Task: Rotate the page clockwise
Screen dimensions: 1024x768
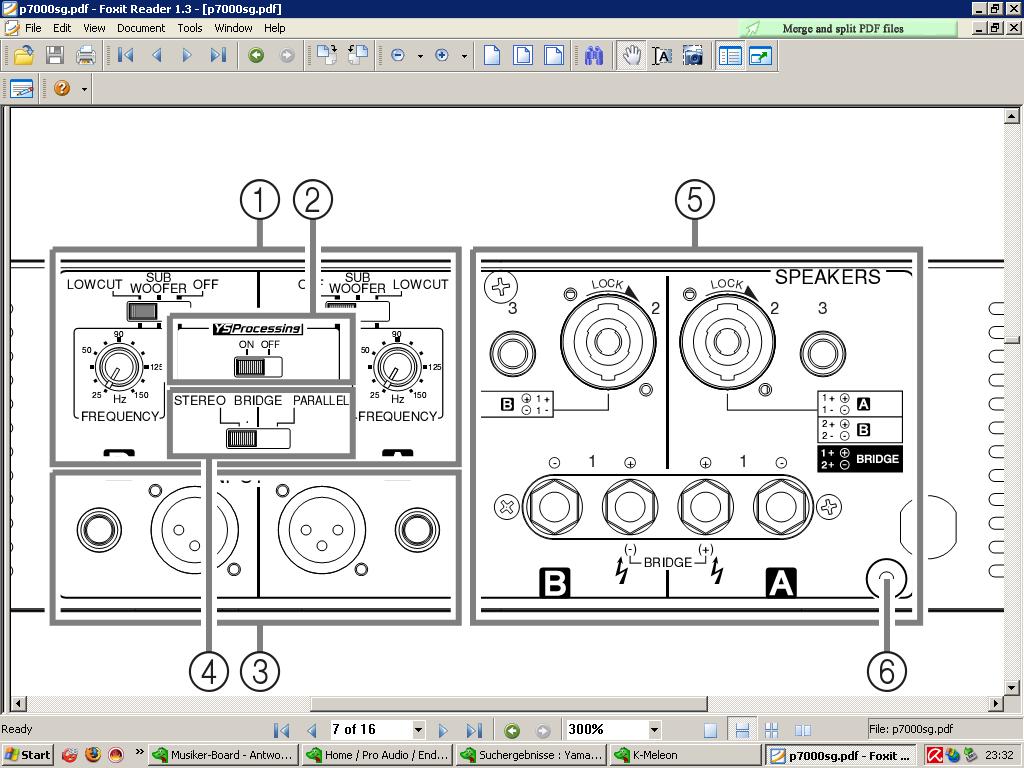Action: coord(327,56)
